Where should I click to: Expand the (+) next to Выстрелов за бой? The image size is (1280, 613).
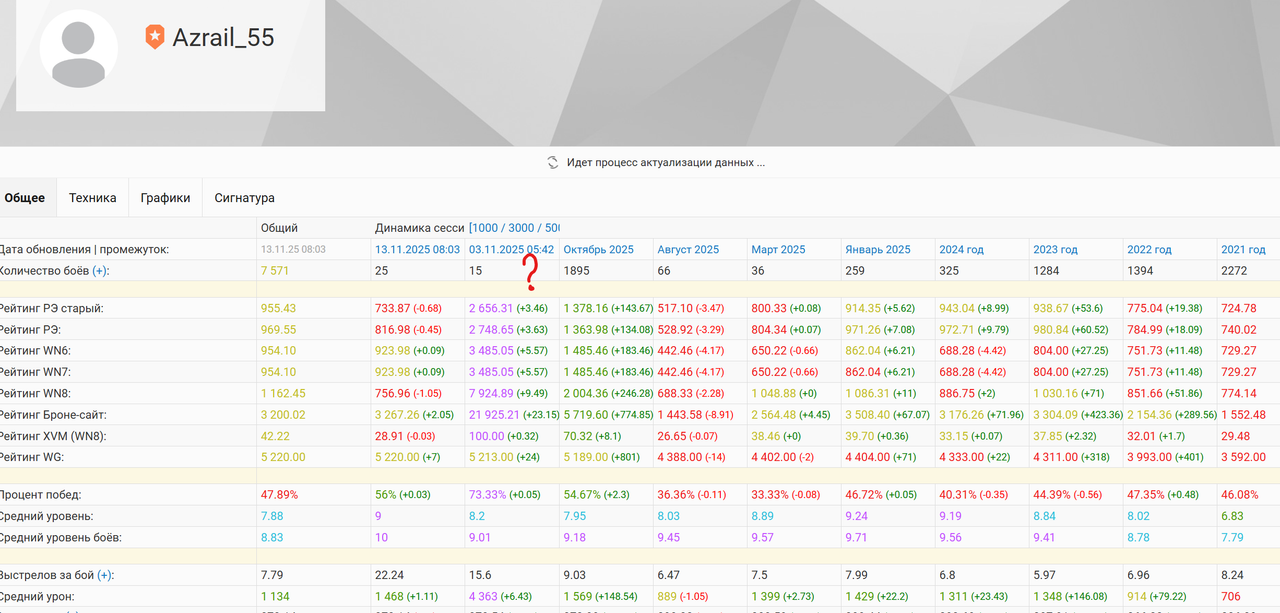pyautogui.click(x=104, y=575)
